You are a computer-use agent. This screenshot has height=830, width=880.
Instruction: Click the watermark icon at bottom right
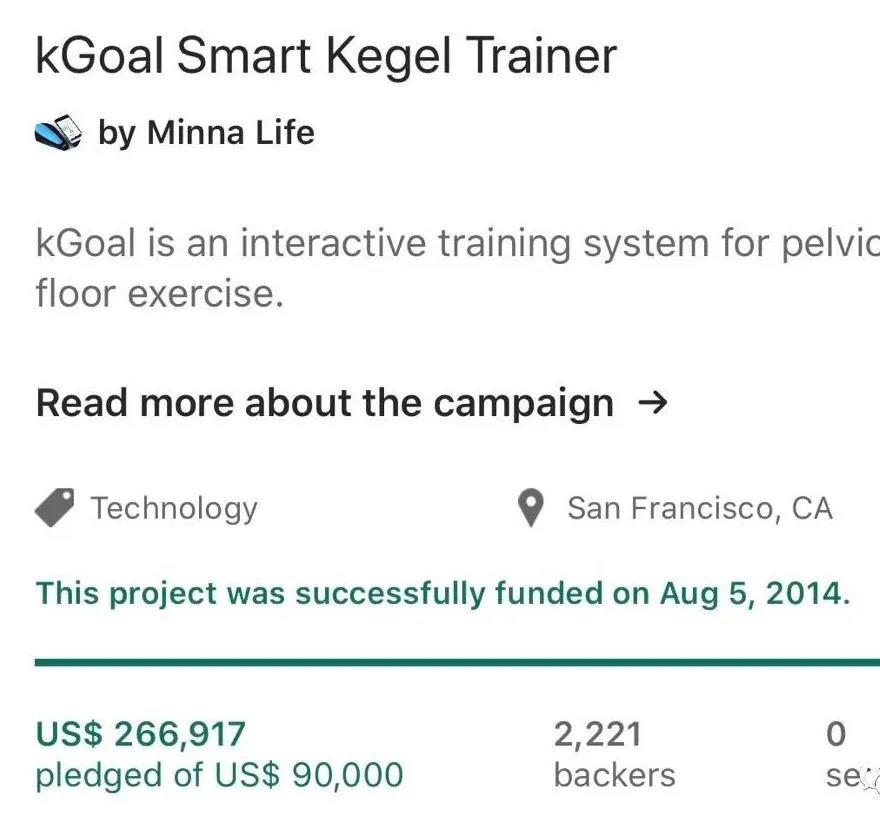point(872,782)
